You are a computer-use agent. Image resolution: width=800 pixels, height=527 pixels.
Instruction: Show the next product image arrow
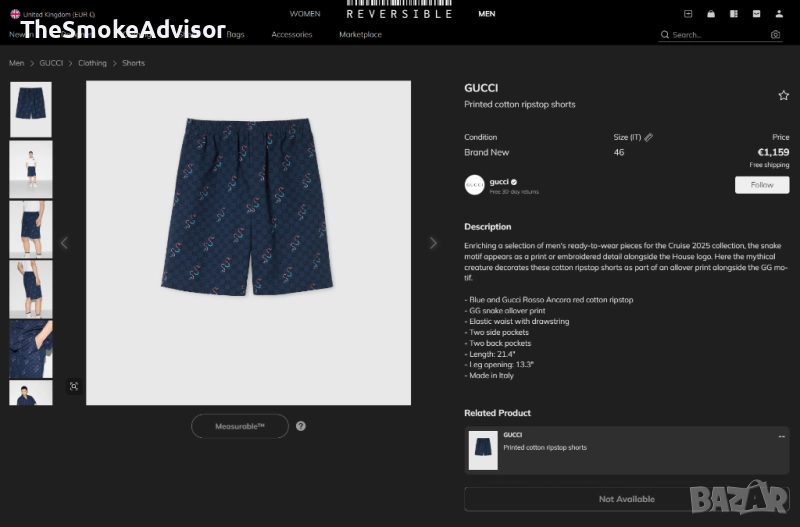click(433, 243)
